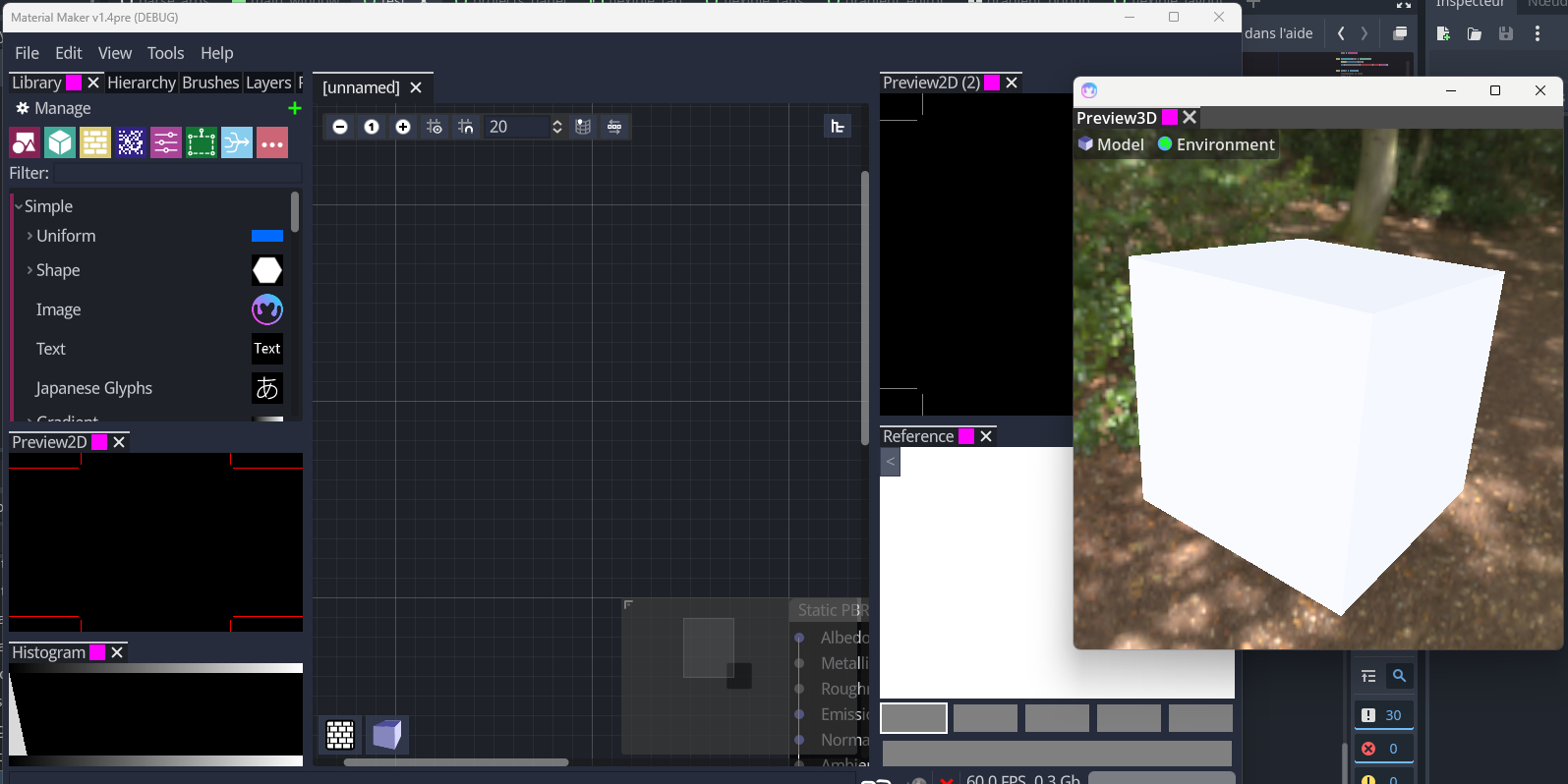
Task: Click the zoom in plus button in graph
Action: (x=403, y=127)
